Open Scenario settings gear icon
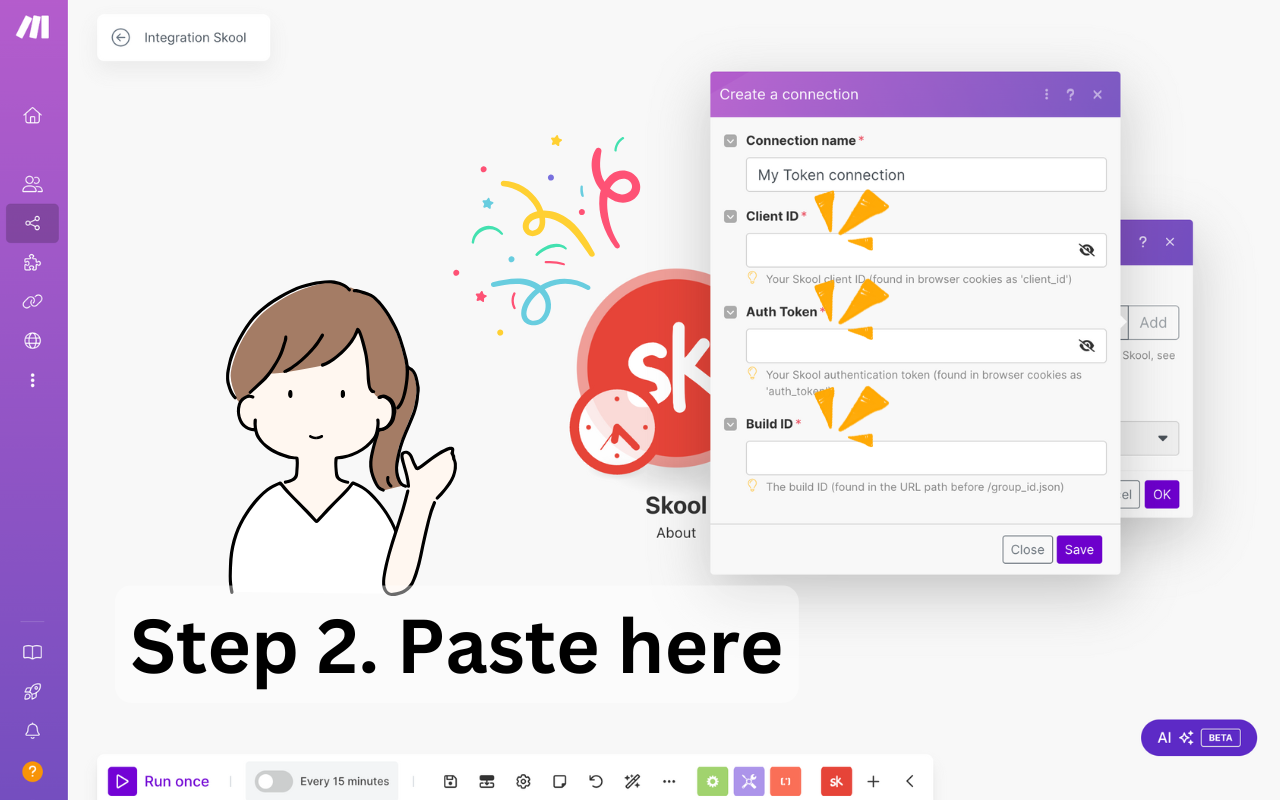 tap(523, 781)
